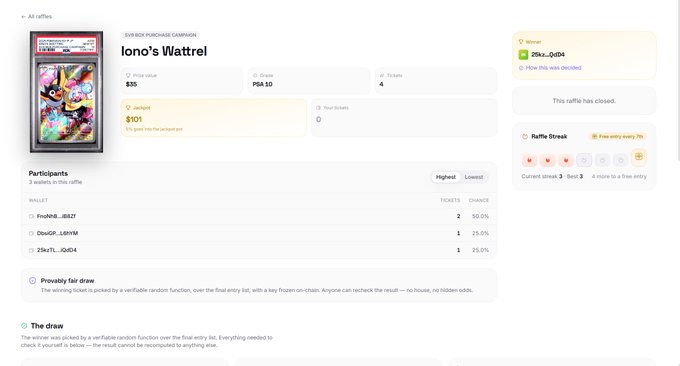This screenshot has width=680, height=366.
Task: Click the PSA 10 grade value
Action: coord(262,85)
